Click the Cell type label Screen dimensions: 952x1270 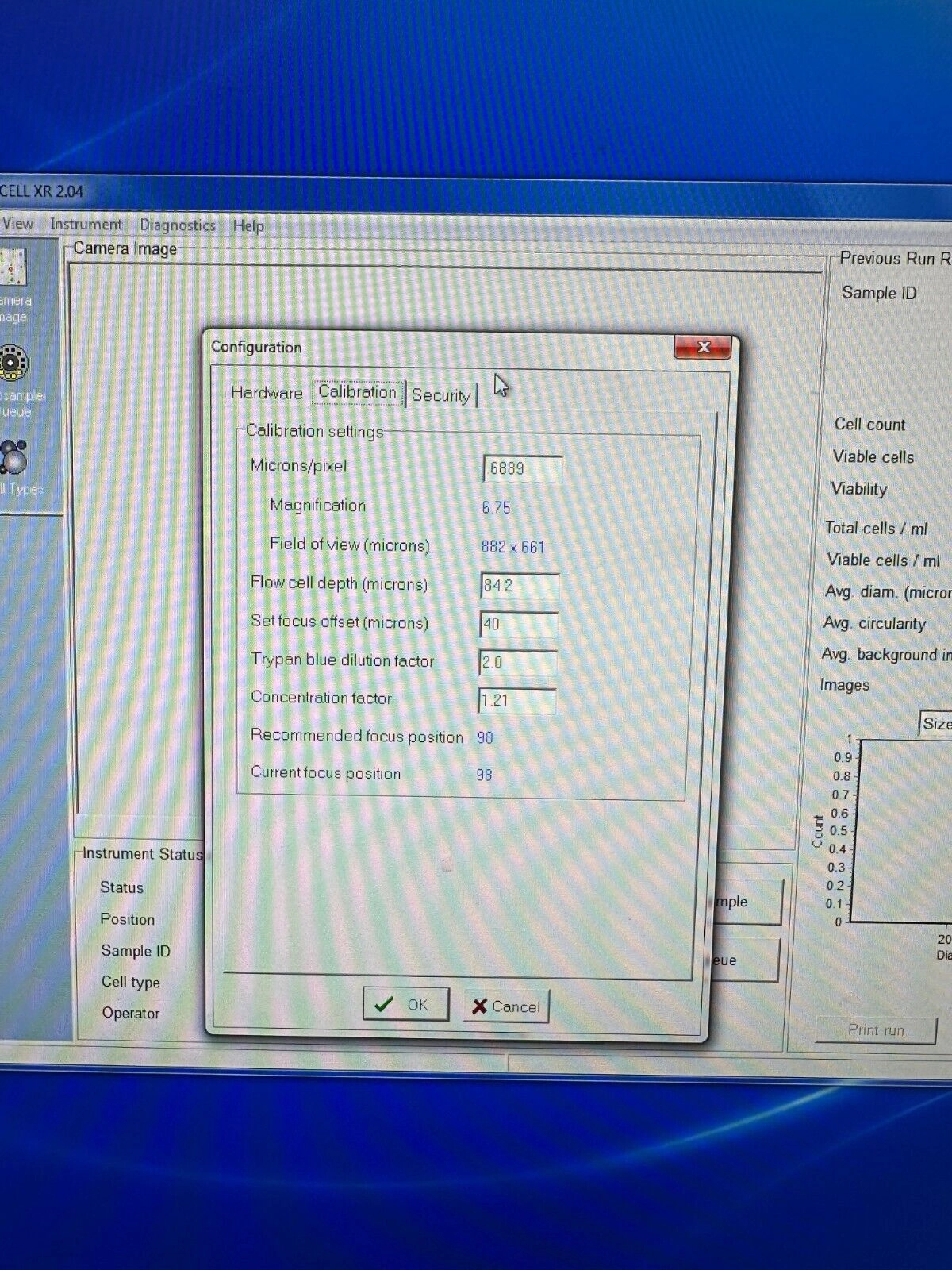point(131,982)
